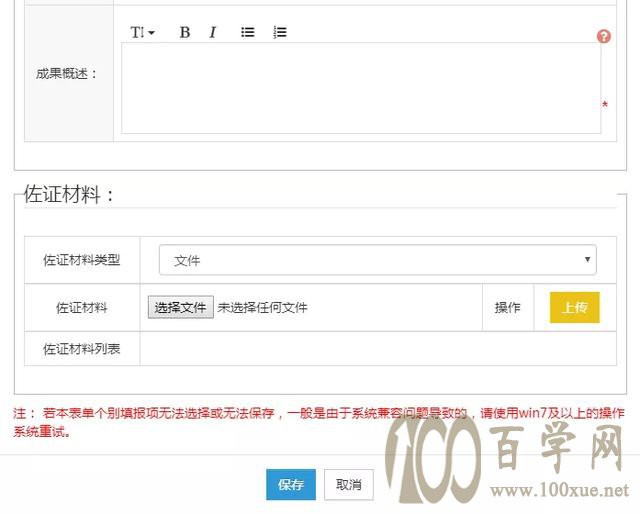Screen dimensions: 640x514
Task: Insert a bulleted list
Action: click(x=247, y=32)
